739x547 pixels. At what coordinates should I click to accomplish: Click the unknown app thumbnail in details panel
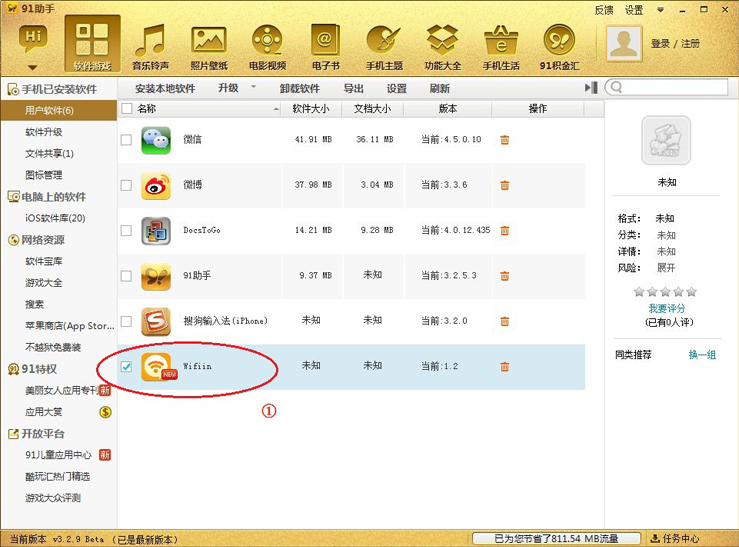point(666,140)
